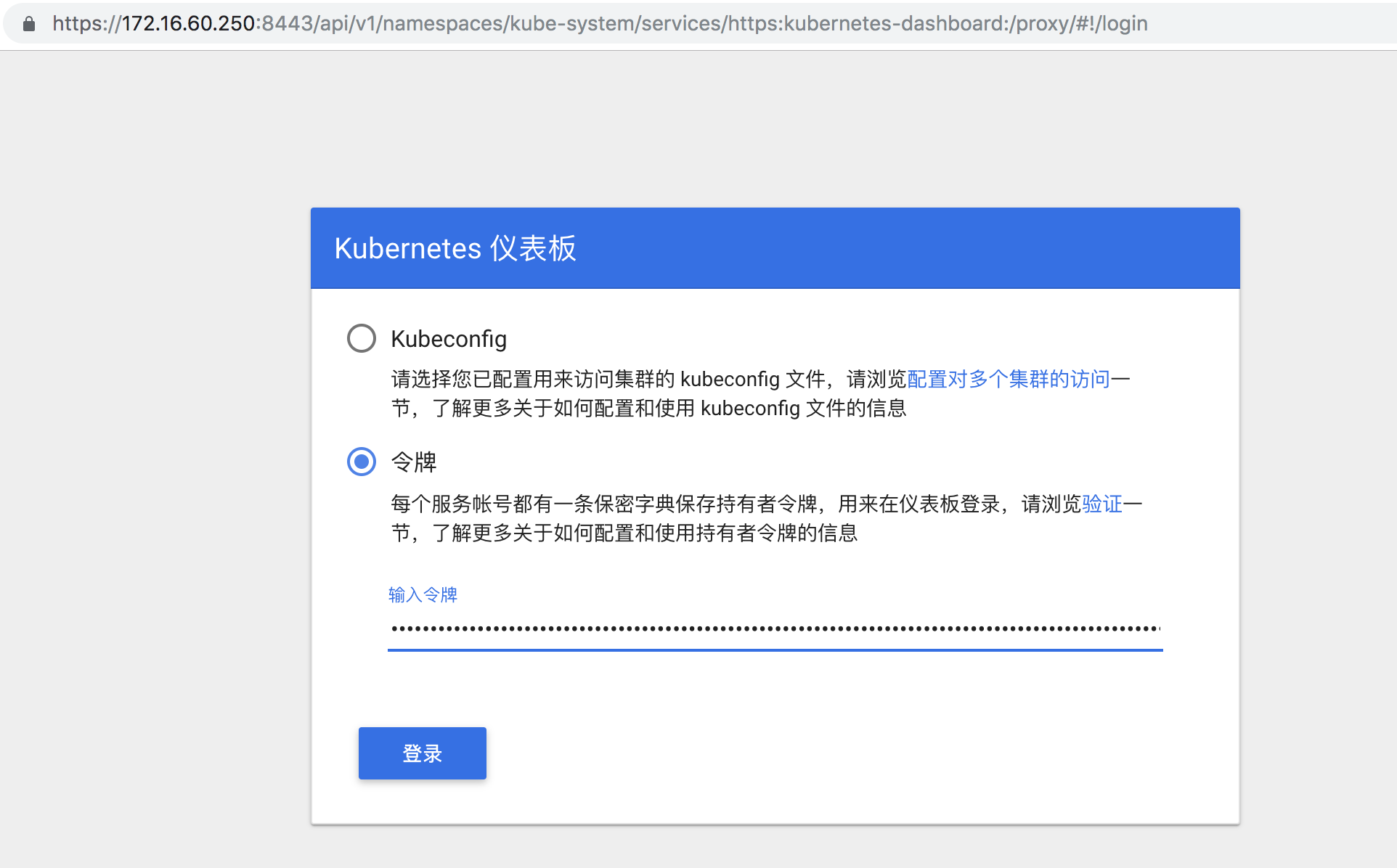The width and height of the screenshot is (1397, 868).
Task: Click the description line ending 持有者令牌的信息
Action: pyautogui.click(x=624, y=533)
